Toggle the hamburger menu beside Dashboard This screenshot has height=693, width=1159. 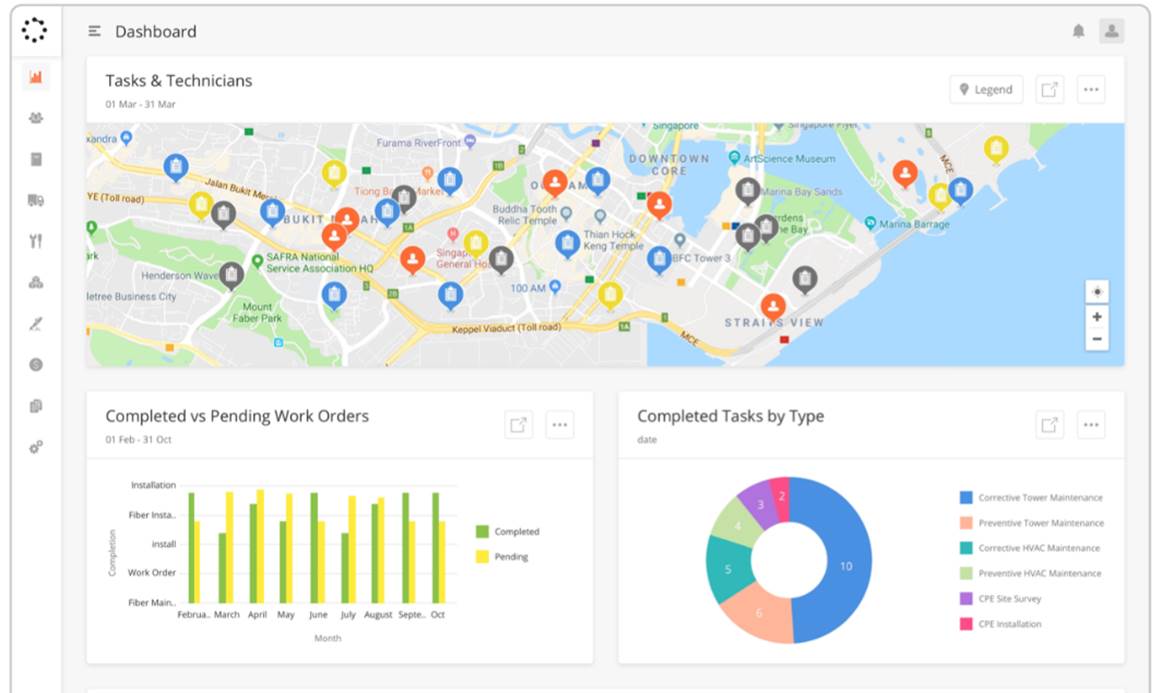(x=95, y=31)
